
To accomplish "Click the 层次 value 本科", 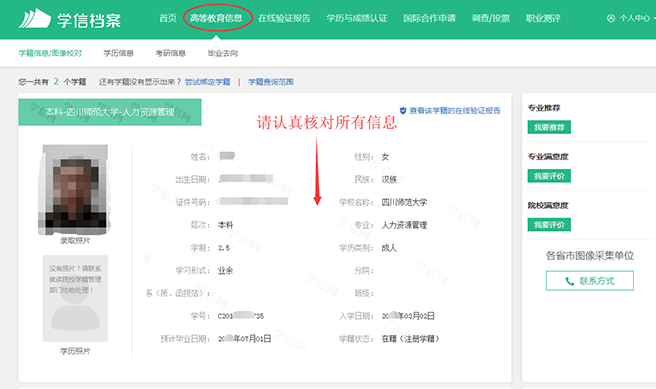I will click(x=226, y=225).
